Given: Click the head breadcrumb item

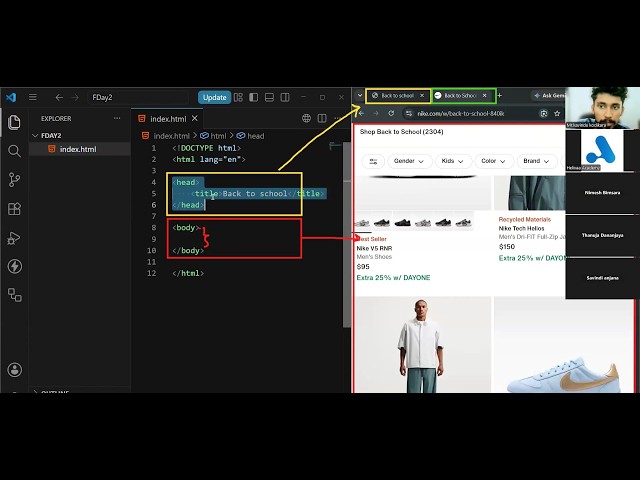Looking at the screenshot, I should point(256,136).
